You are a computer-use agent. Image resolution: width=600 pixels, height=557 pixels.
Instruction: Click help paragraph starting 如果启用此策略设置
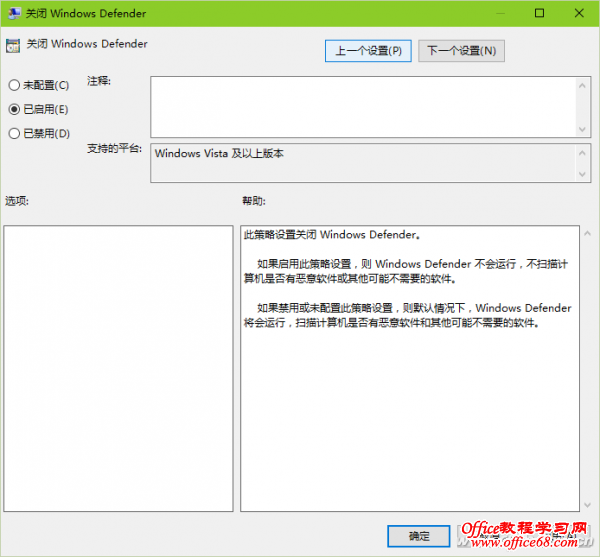pyautogui.click(x=406, y=271)
